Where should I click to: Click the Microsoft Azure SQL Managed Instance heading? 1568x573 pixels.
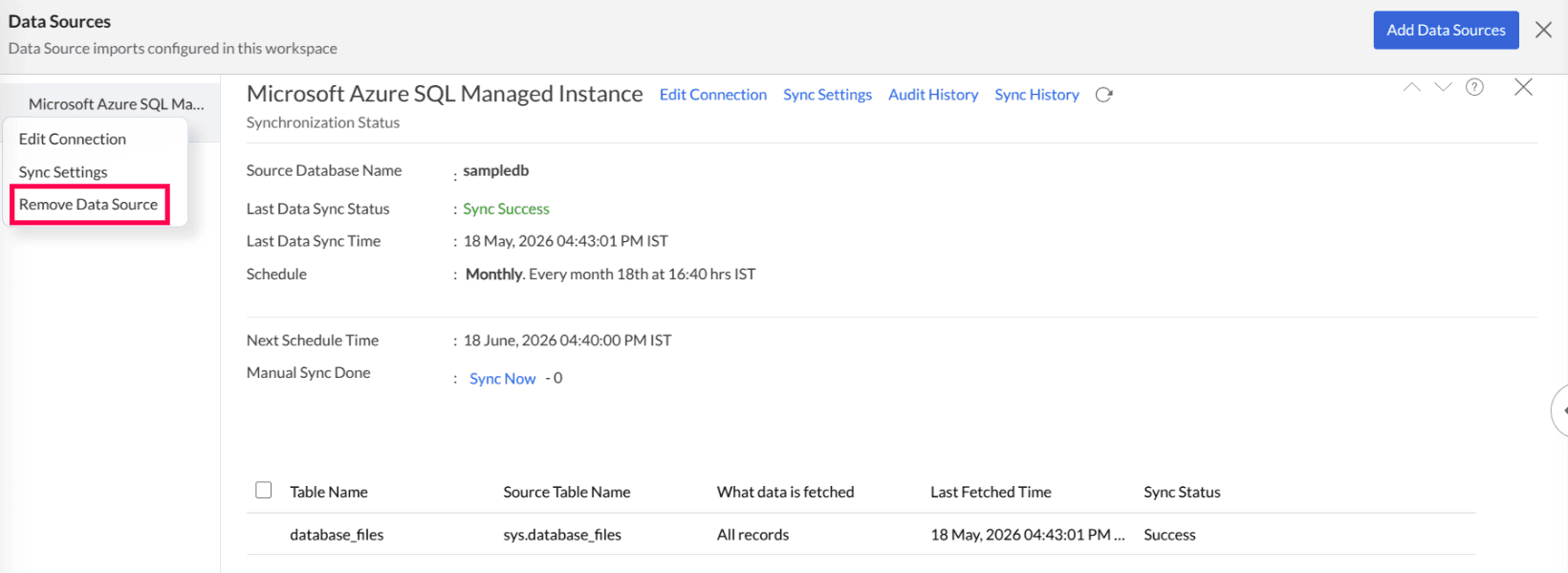click(x=445, y=94)
